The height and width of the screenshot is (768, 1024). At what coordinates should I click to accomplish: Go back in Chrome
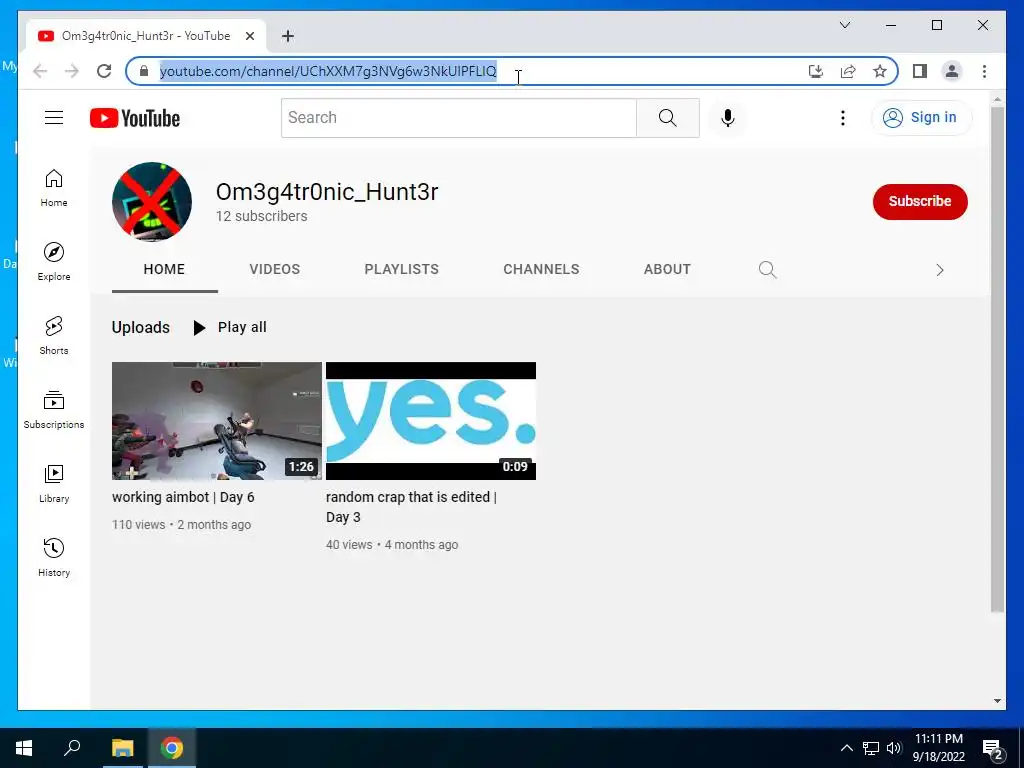pyautogui.click(x=40, y=71)
